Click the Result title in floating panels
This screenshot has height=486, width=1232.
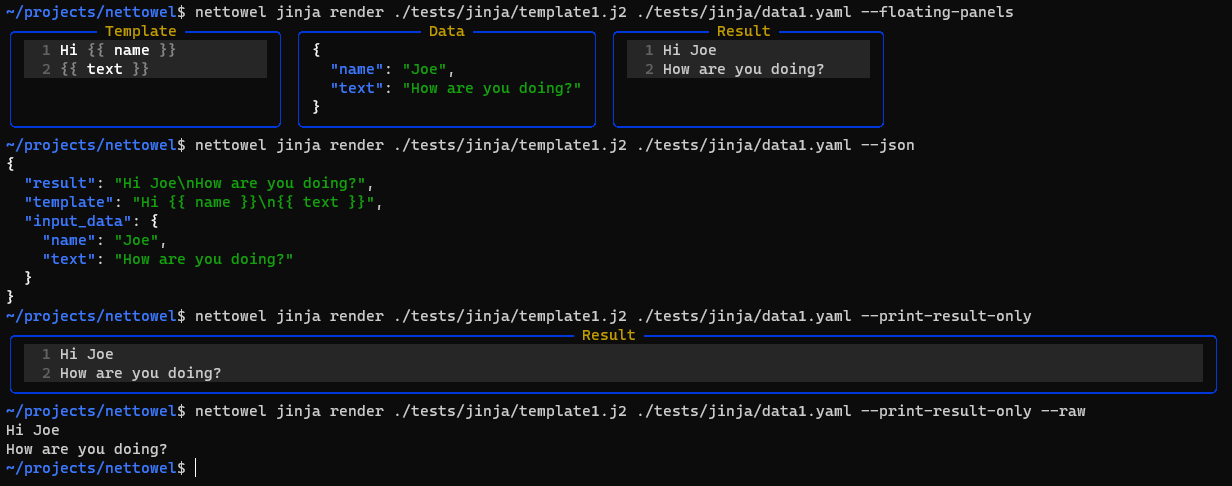pyautogui.click(x=744, y=31)
